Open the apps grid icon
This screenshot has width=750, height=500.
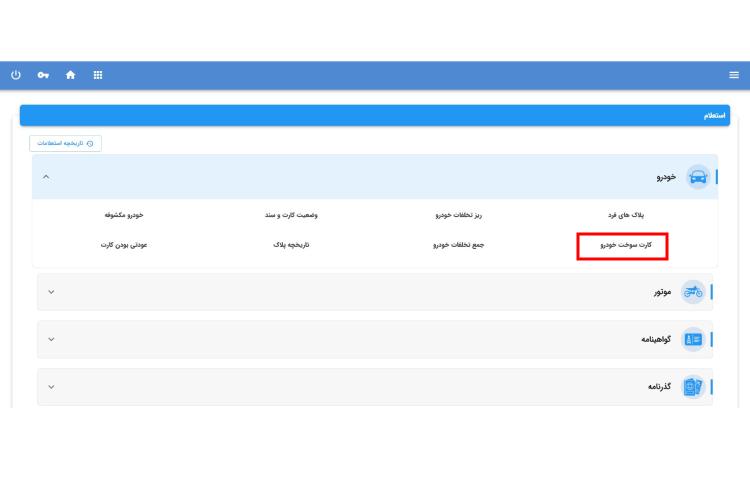tap(97, 75)
